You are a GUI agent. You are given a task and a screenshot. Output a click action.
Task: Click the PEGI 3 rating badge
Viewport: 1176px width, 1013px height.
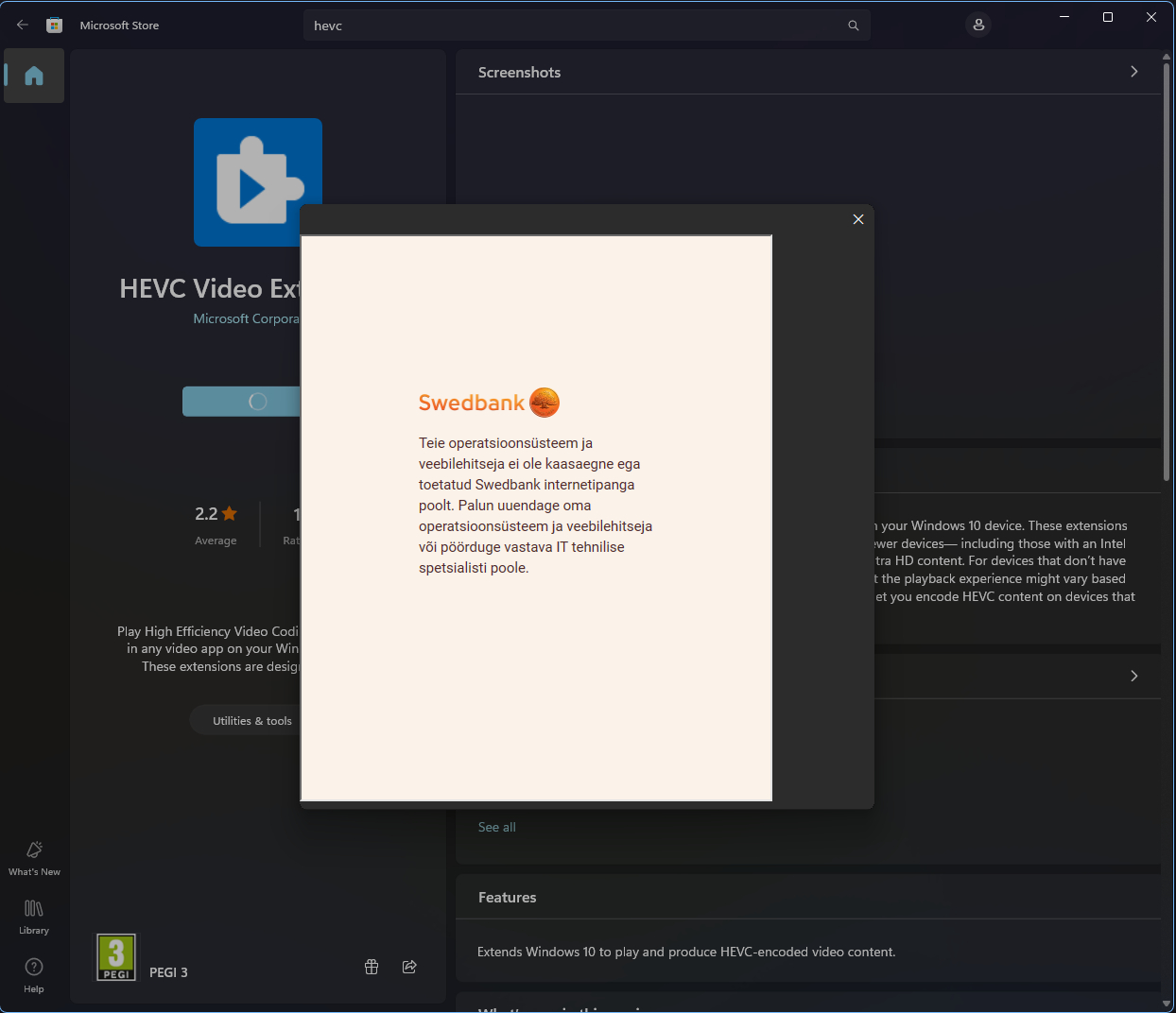[116, 957]
